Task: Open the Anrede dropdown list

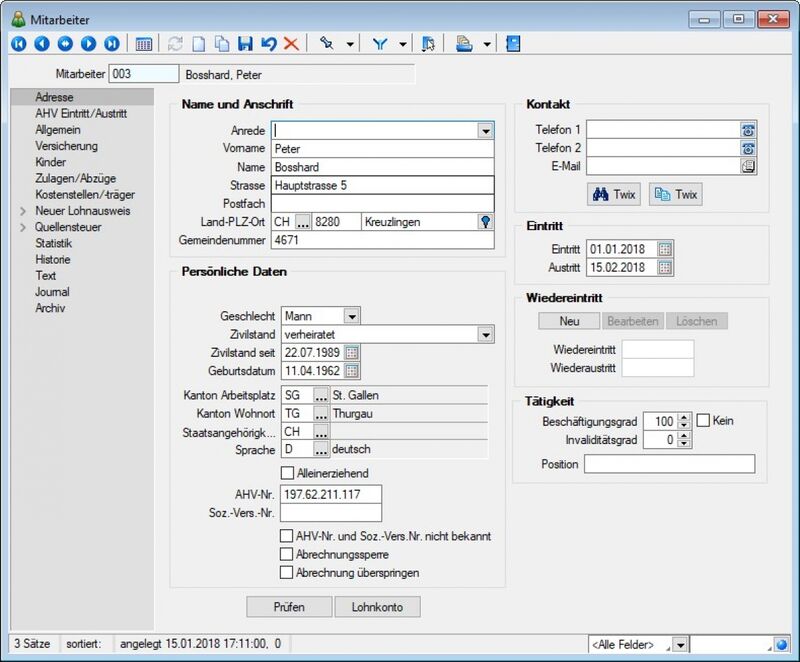Action: coord(486,131)
